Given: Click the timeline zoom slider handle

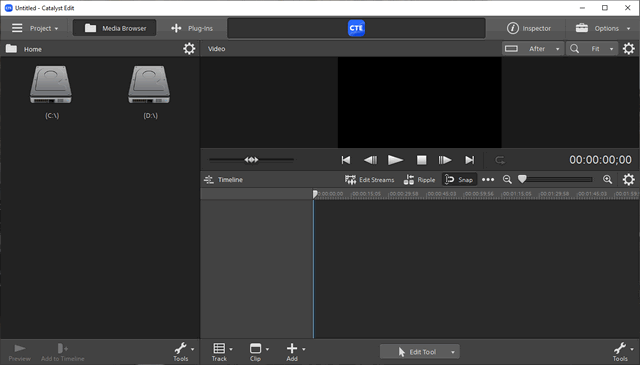Looking at the screenshot, I should (522, 179).
